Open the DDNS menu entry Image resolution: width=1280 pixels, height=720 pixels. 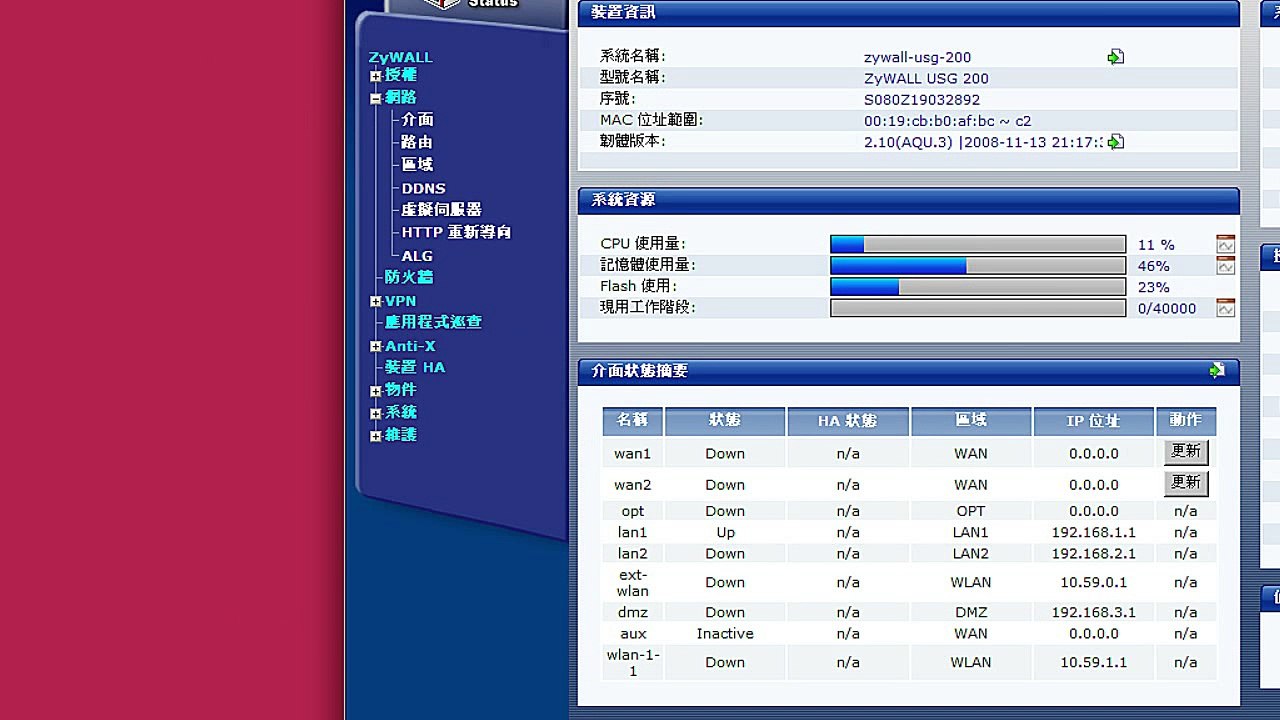(424, 188)
